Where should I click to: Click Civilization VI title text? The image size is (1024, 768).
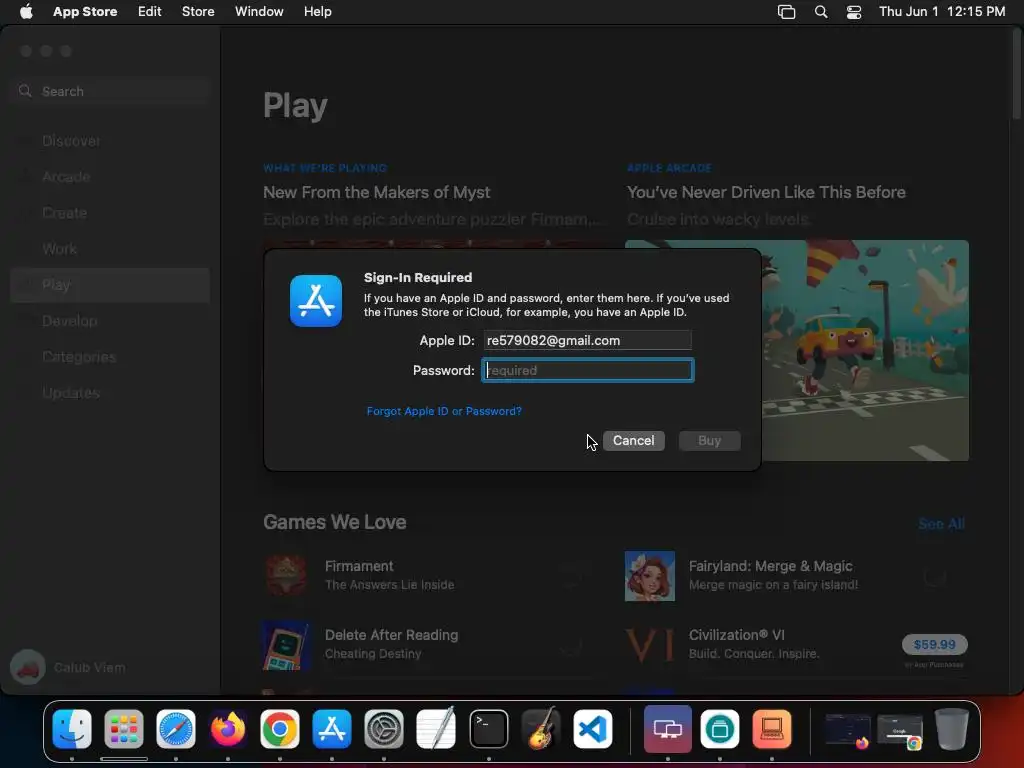tap(737, 635)
